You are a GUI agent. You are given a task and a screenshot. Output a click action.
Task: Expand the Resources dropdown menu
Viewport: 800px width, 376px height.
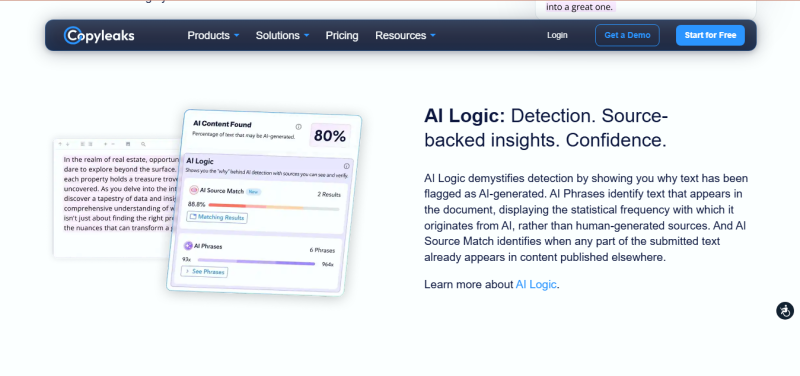point(406,35)
